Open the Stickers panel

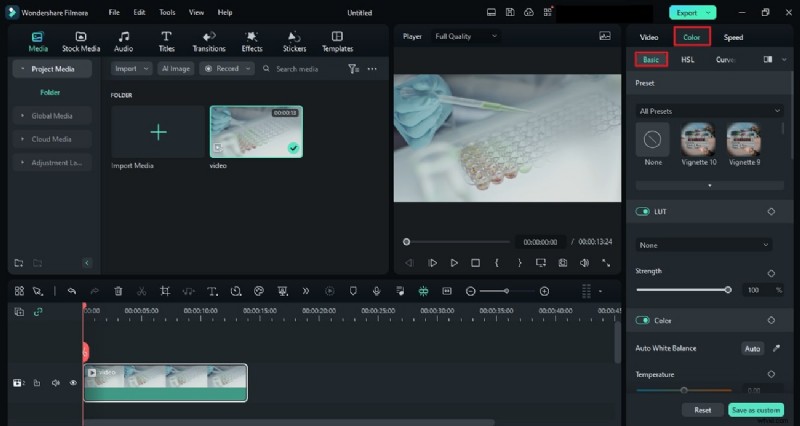(294, 40)
